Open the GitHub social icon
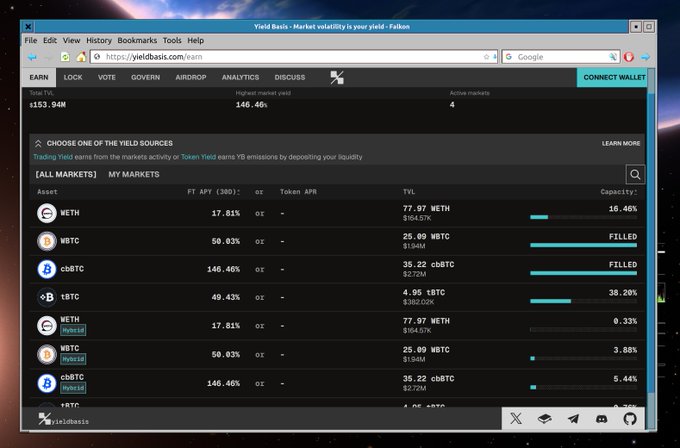680x448 pixels. coord(630,419)
